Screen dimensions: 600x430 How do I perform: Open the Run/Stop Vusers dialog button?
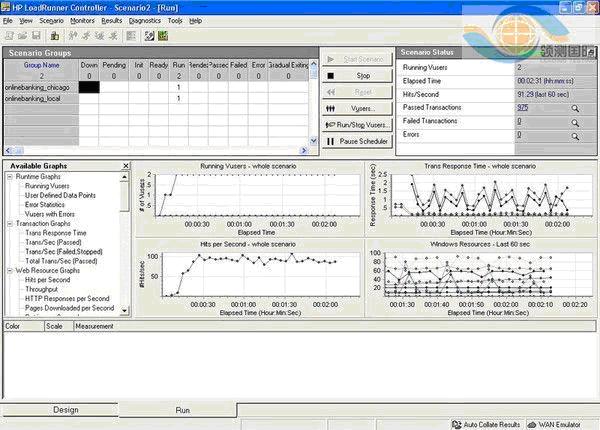[357, 125]
